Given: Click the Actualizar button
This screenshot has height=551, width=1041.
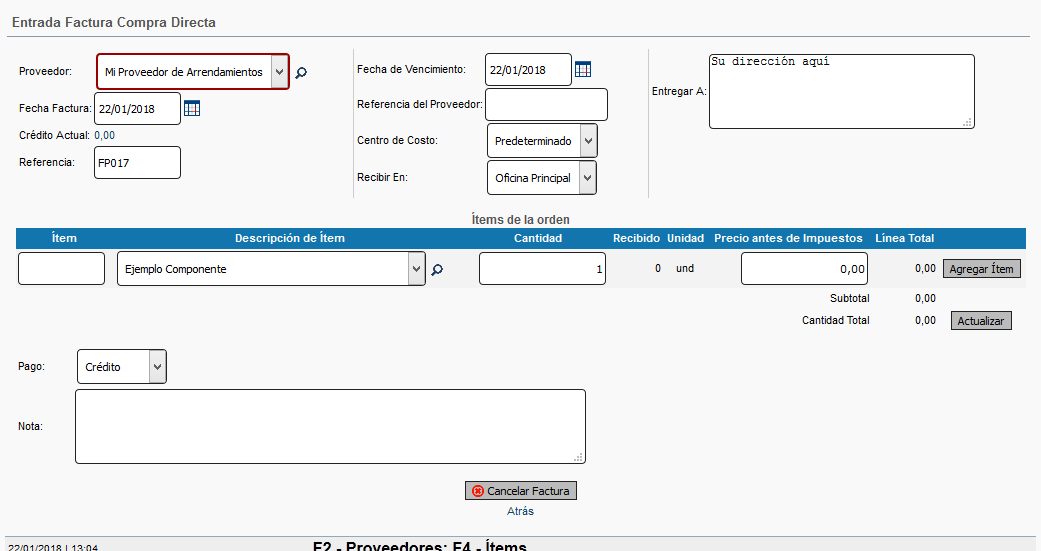Looking at the screenshot, I should click(x=981, y=321).
